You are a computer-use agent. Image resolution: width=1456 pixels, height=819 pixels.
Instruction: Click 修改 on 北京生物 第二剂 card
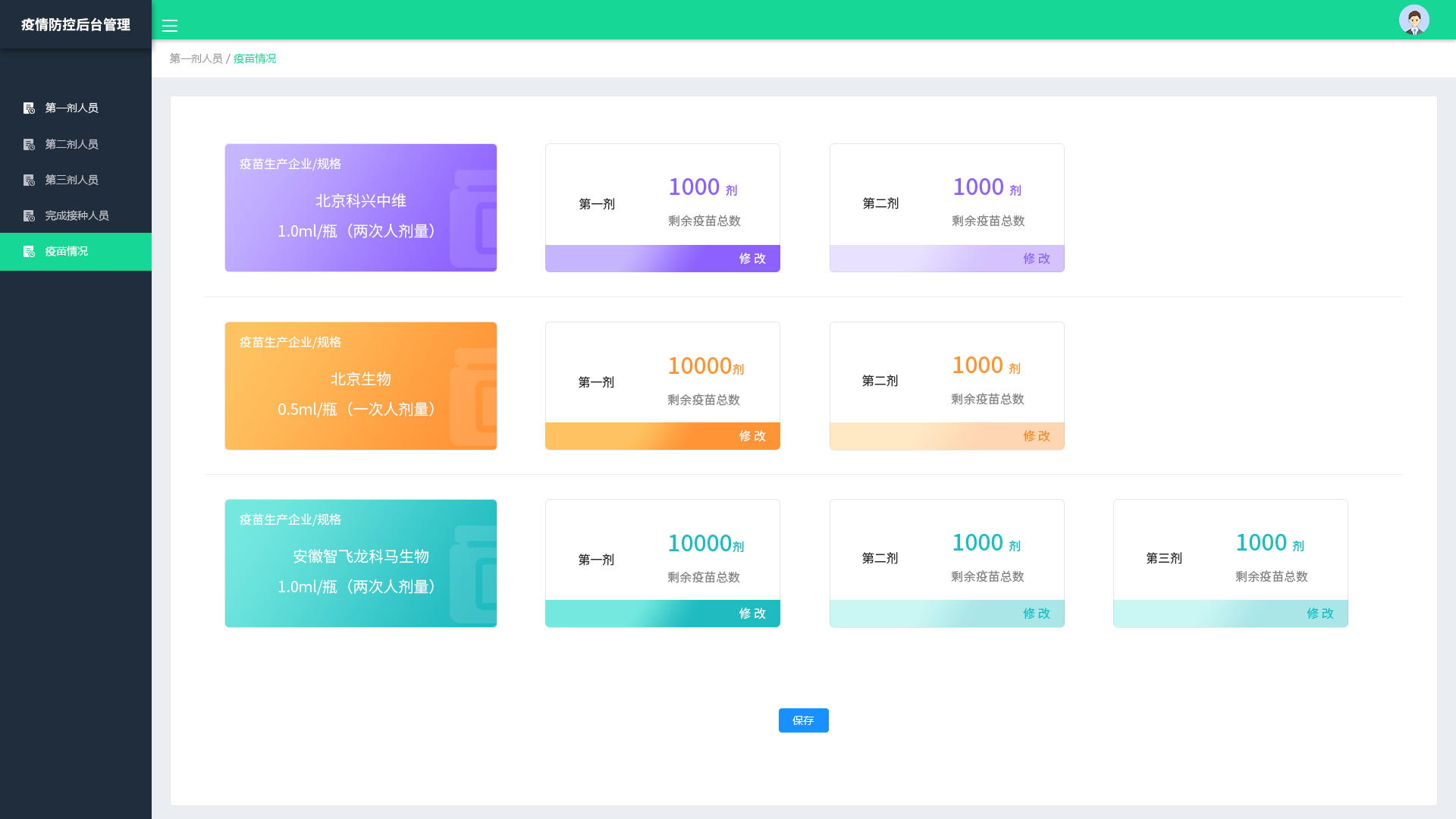[1036, 436]
